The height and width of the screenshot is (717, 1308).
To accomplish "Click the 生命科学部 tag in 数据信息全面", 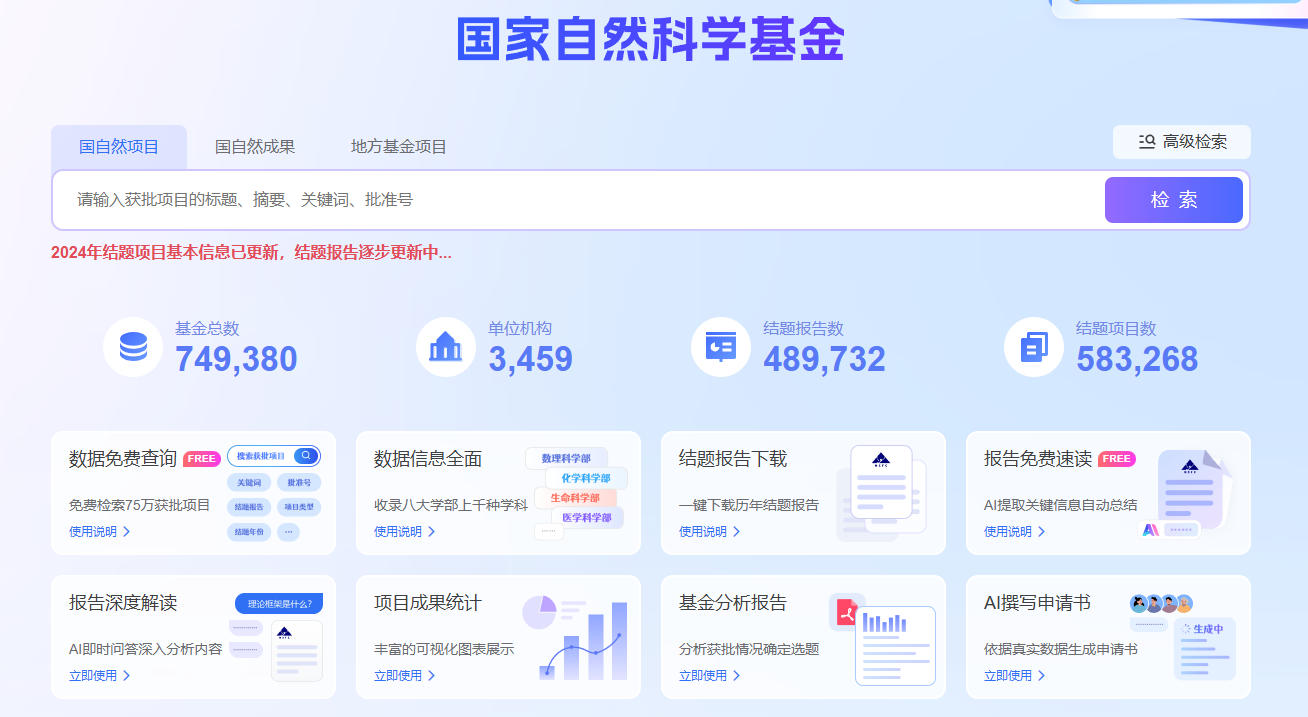I will (x=575, y=498).
